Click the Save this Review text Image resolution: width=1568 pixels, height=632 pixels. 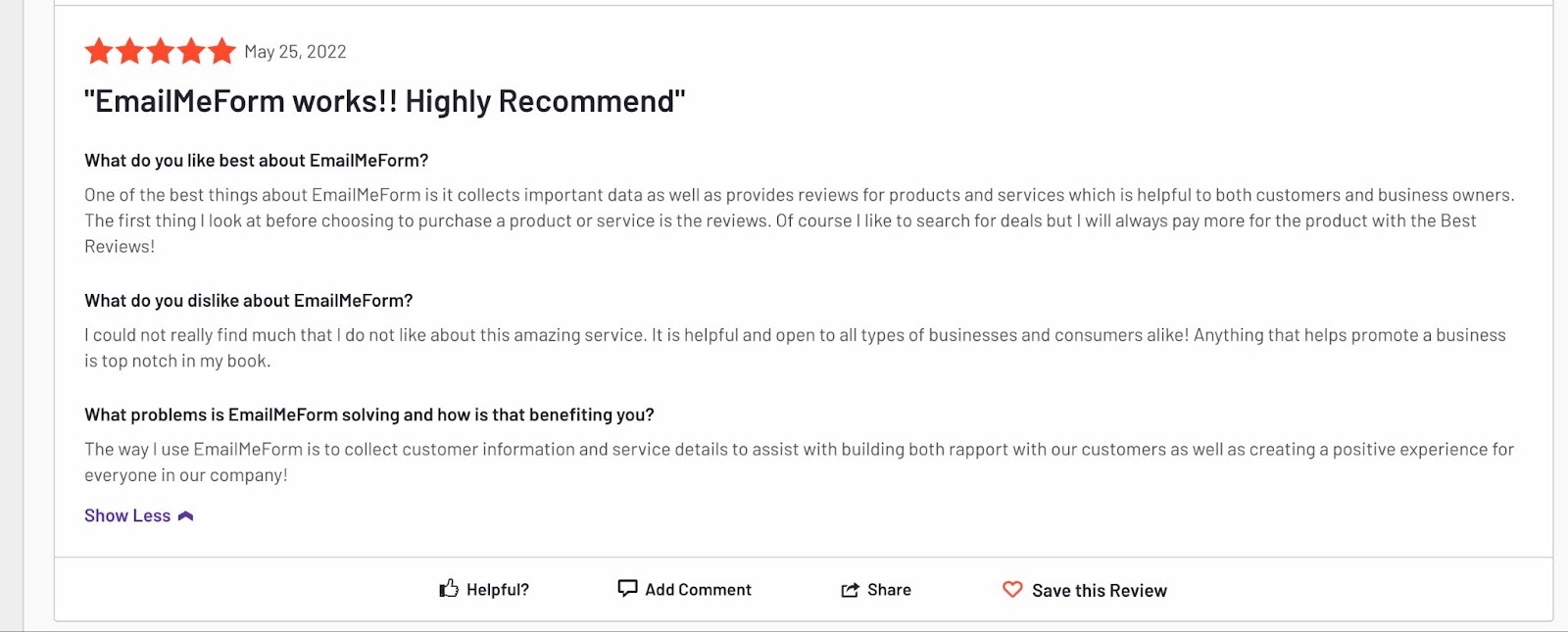tap(1099, 591)
